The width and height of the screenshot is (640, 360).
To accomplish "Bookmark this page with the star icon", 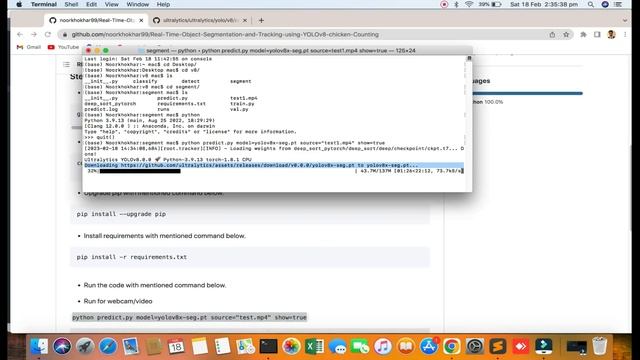I will tap(566, 35).
